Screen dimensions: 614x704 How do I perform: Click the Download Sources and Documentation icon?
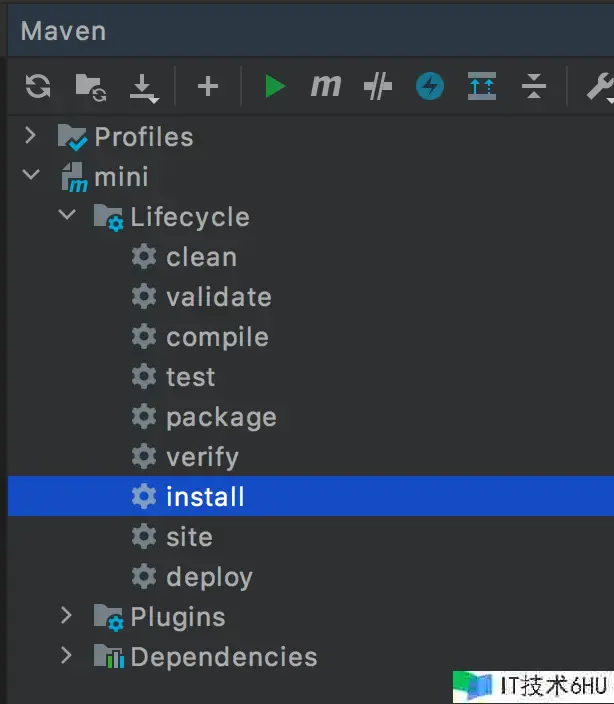click(144, 88)
